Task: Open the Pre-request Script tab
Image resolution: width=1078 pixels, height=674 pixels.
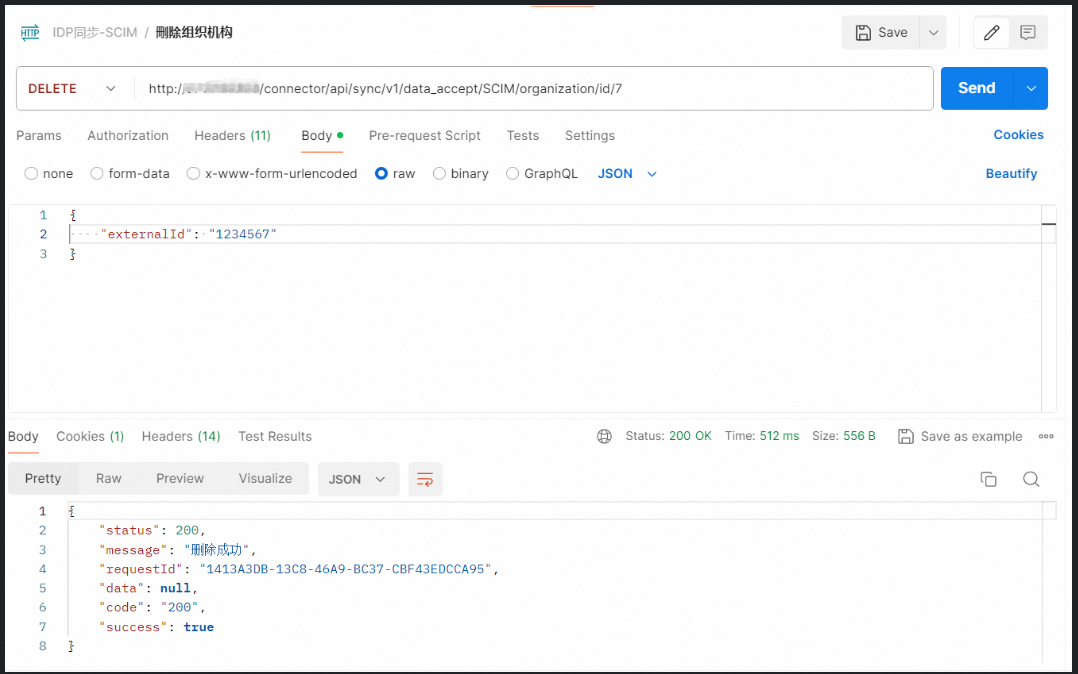Action: click(x=424, y=136)
